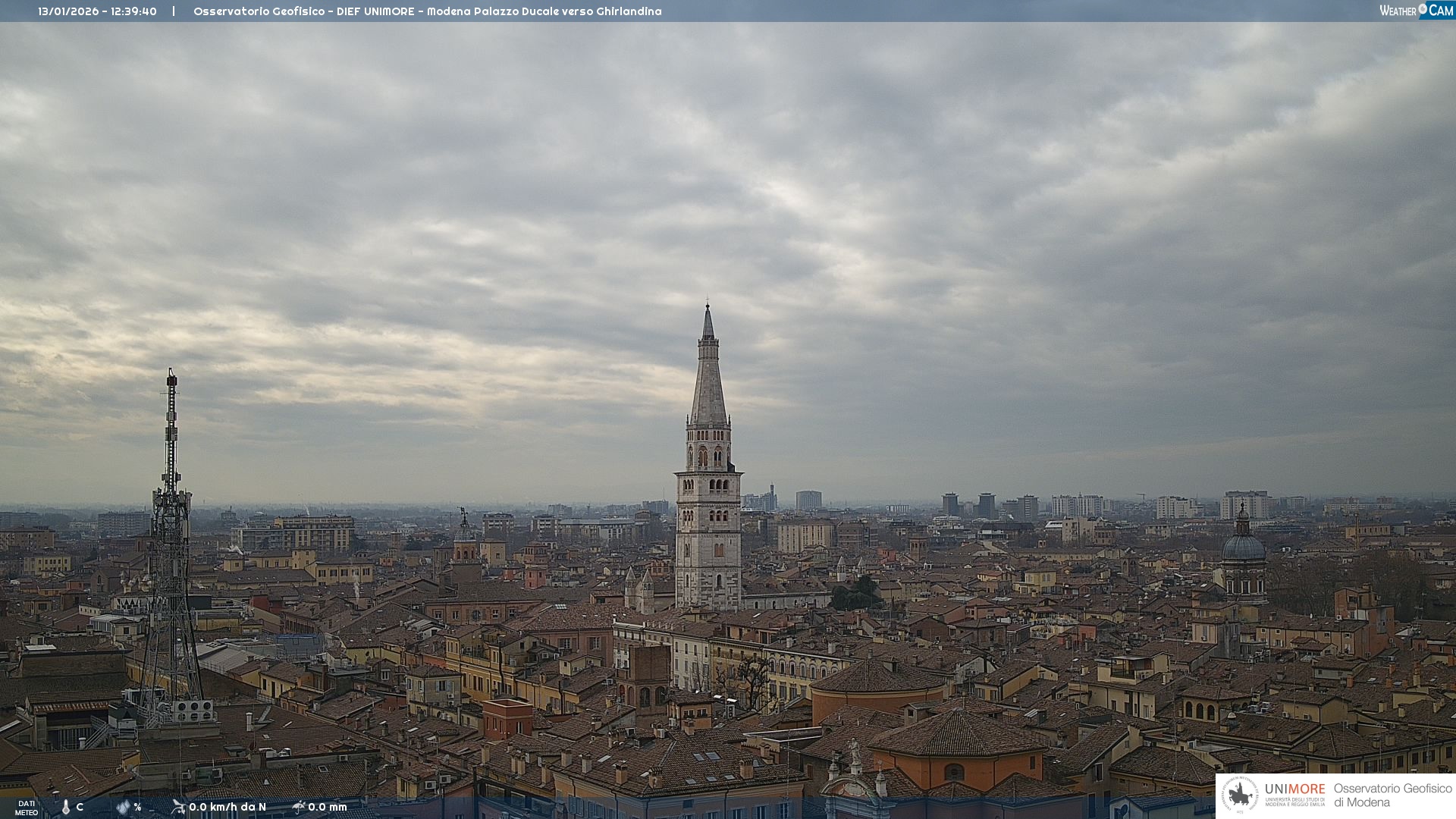Click the timestamp 13/01/2026 - 12:39:40
The image size is (1456, 819).
97,11
